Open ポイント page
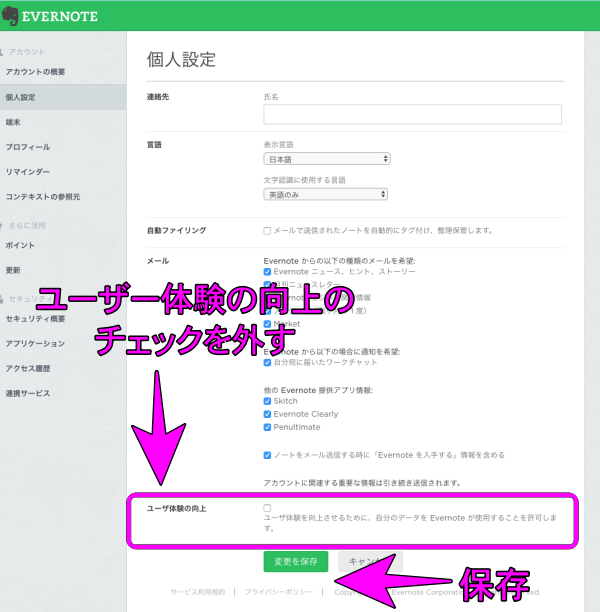The height and width of the screenshot is (612, 600). point(20,245)
